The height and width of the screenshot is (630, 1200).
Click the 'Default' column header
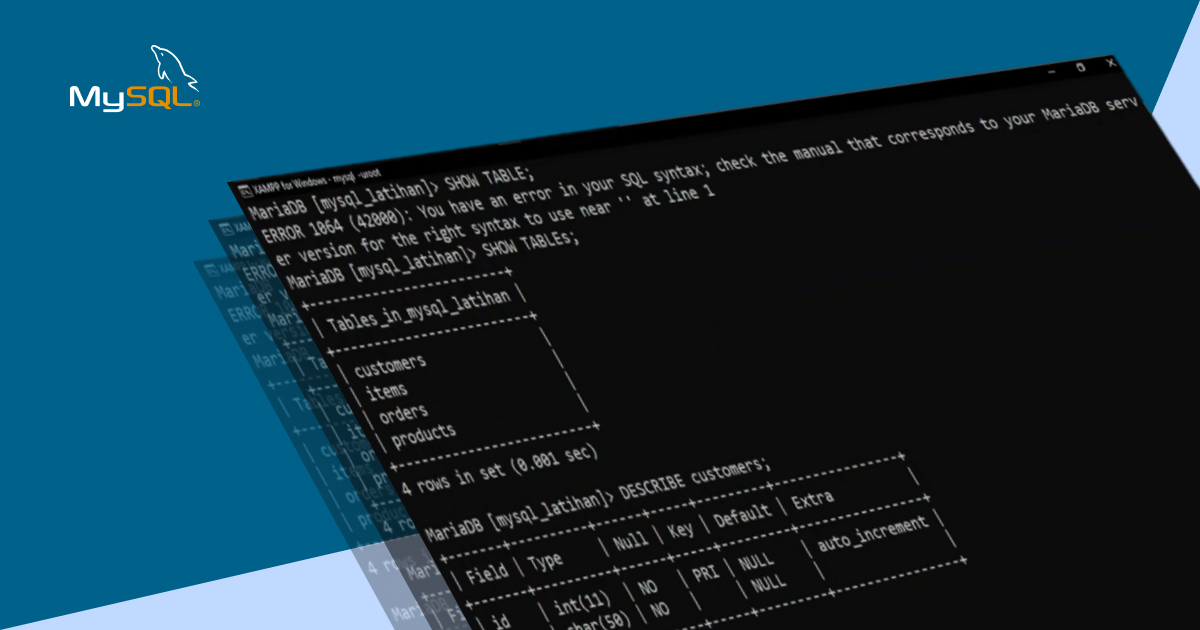[x=743, y=514]
